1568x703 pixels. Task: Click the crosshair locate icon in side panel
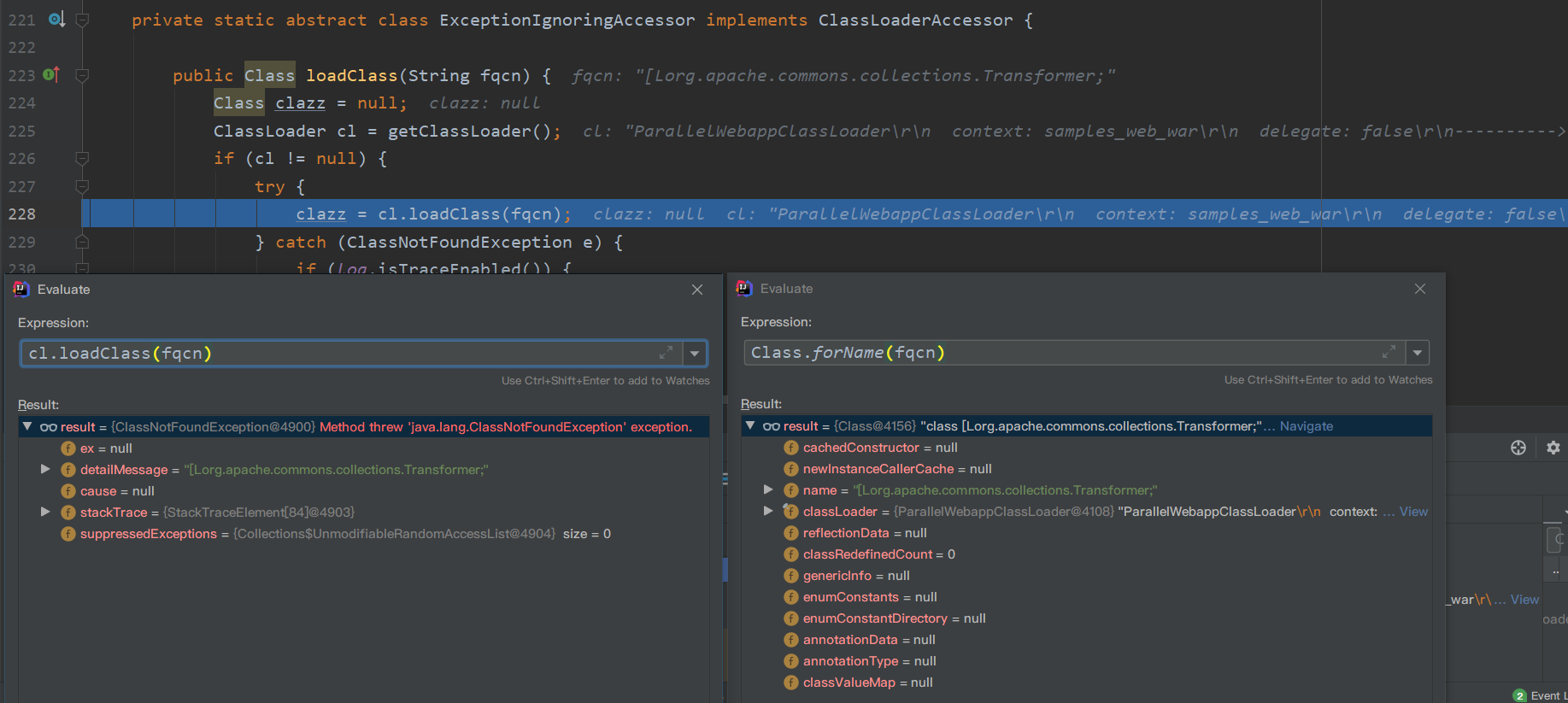point(1518,448)
